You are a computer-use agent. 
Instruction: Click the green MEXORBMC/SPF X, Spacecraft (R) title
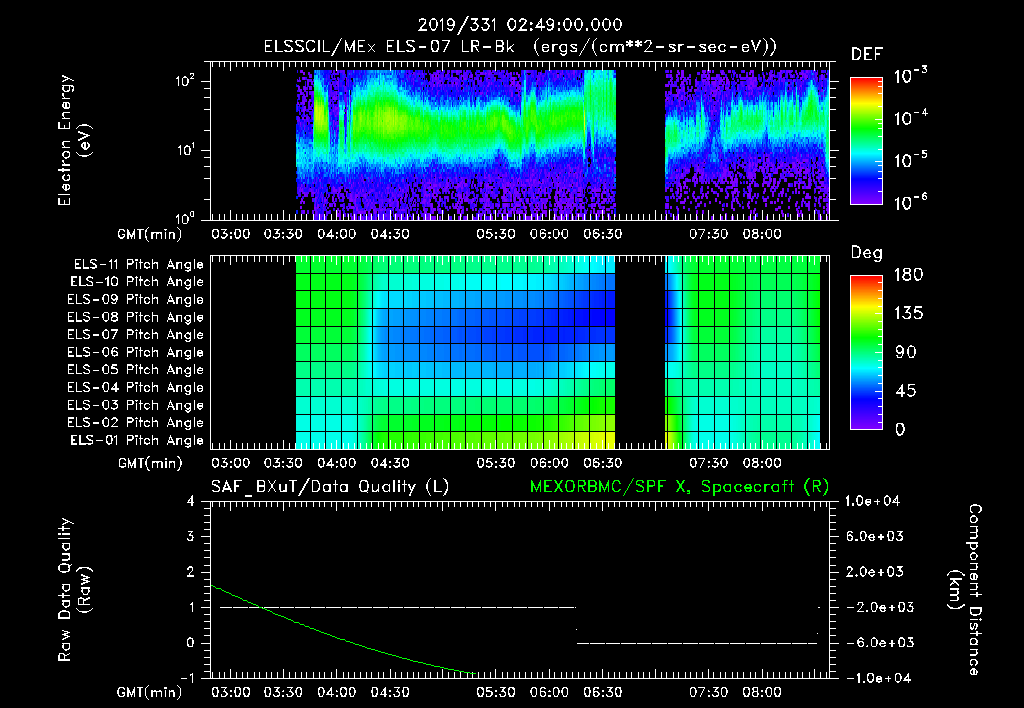(679, 487)
